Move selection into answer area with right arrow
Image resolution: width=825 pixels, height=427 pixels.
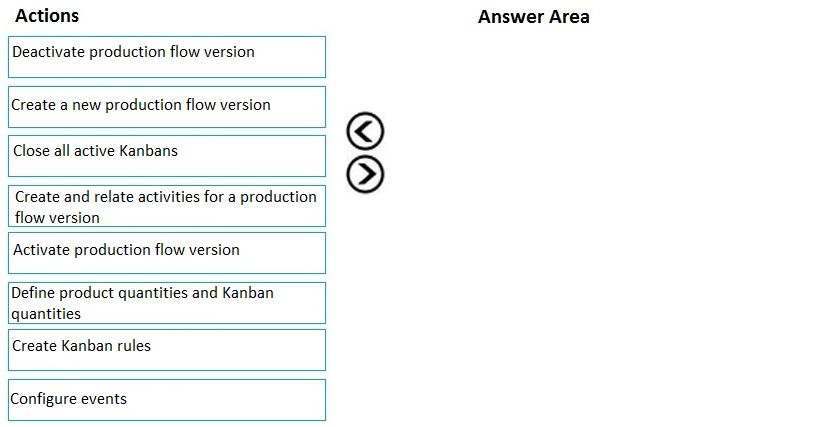tap(365, 174)
